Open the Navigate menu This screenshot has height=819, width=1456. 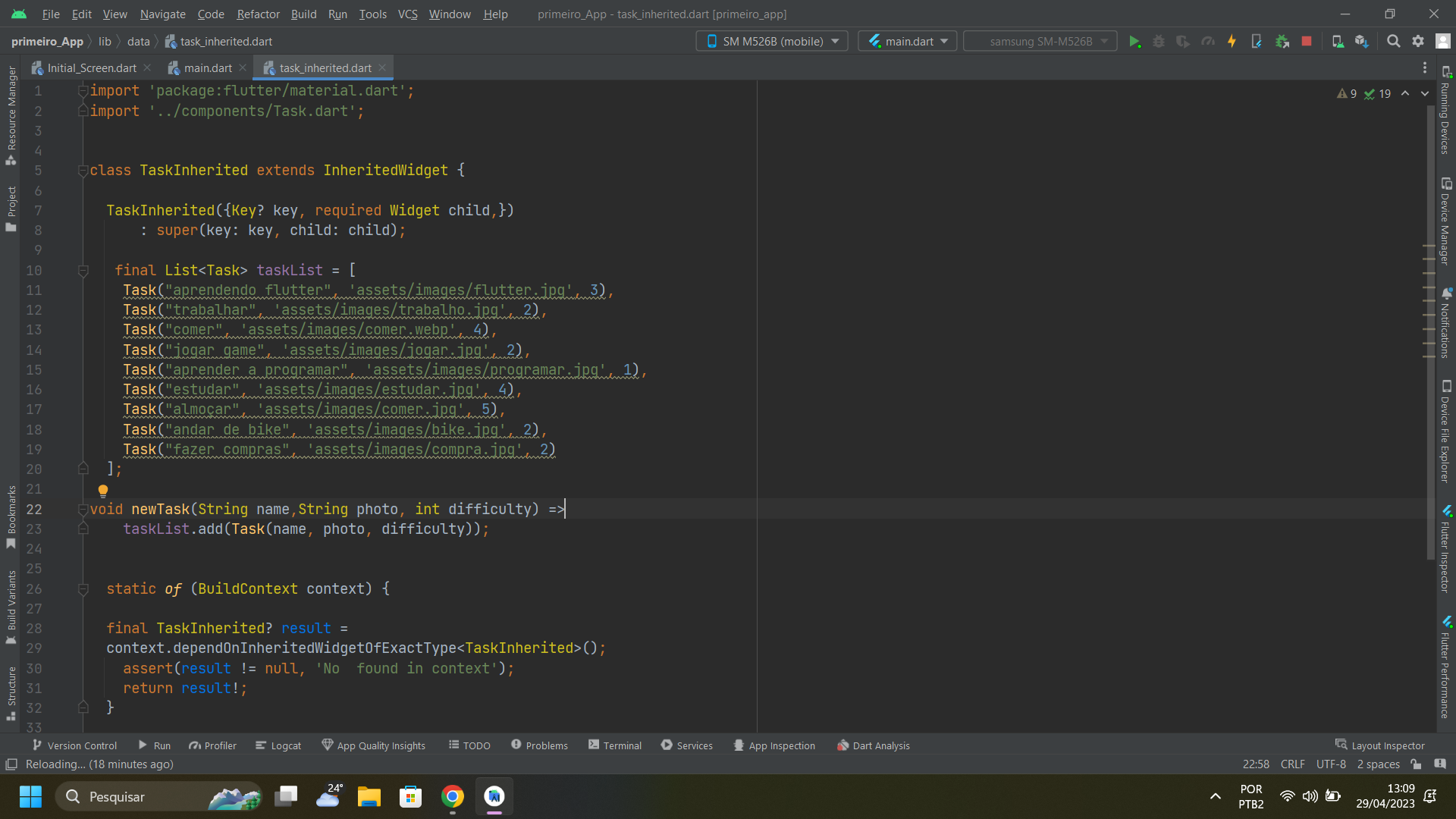(164, 14)
